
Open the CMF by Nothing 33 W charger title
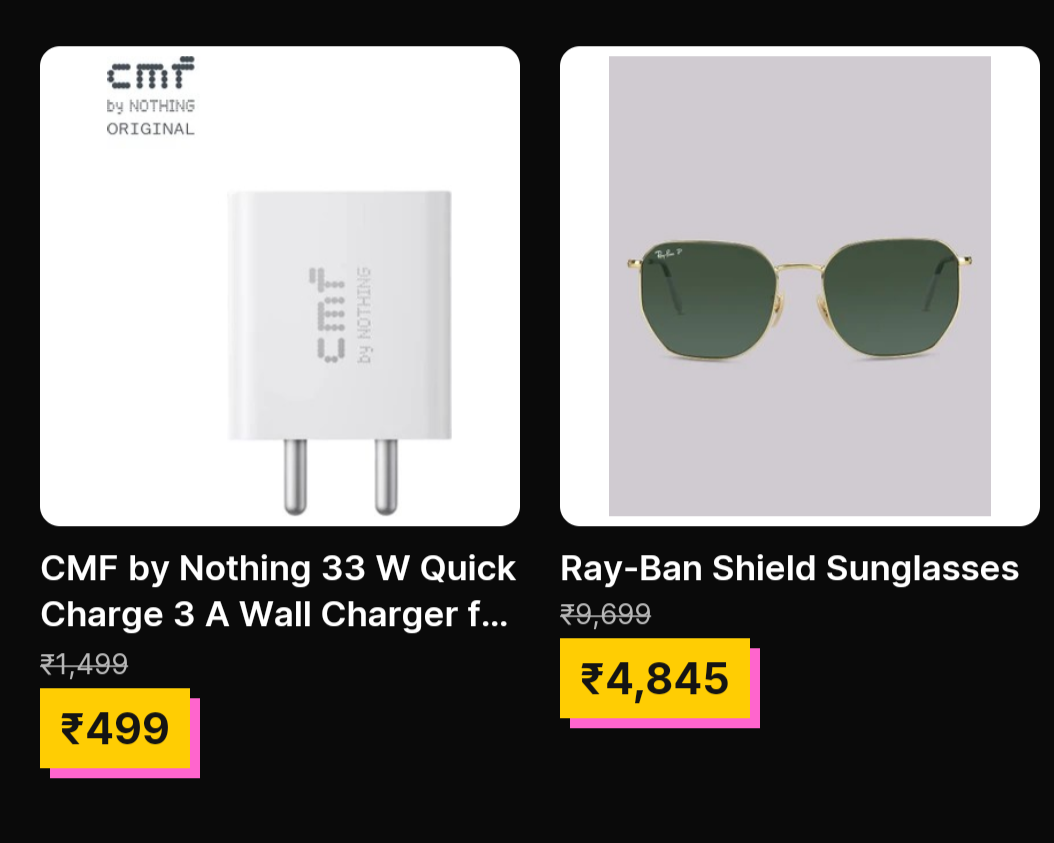coord(278,569)
